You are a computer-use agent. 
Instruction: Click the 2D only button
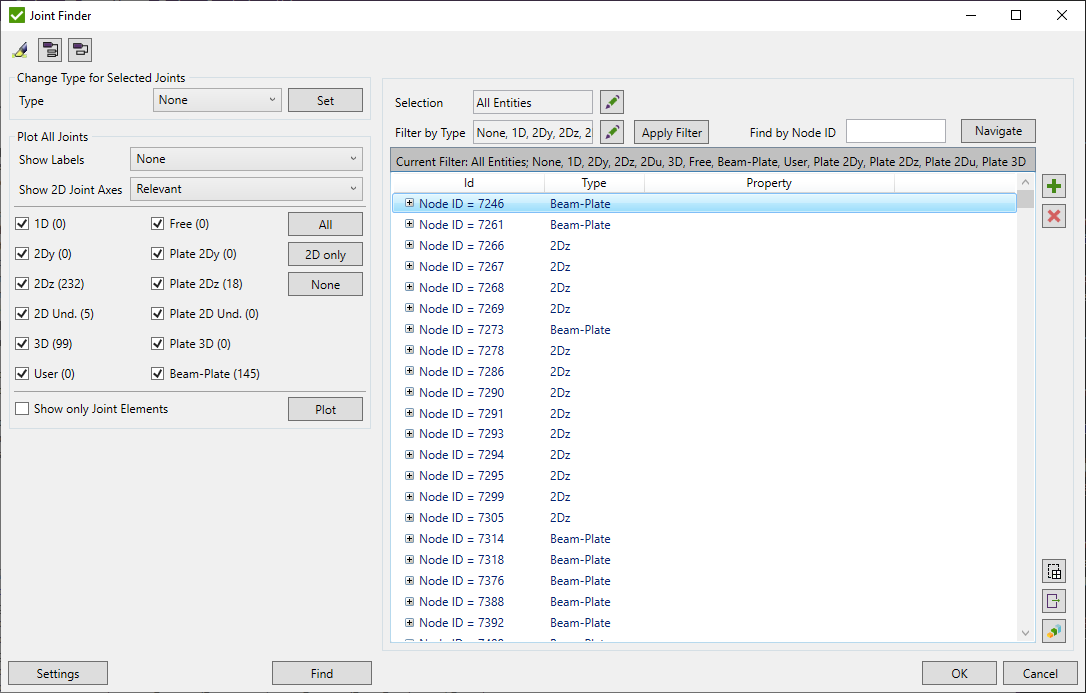tap(325, 254)
